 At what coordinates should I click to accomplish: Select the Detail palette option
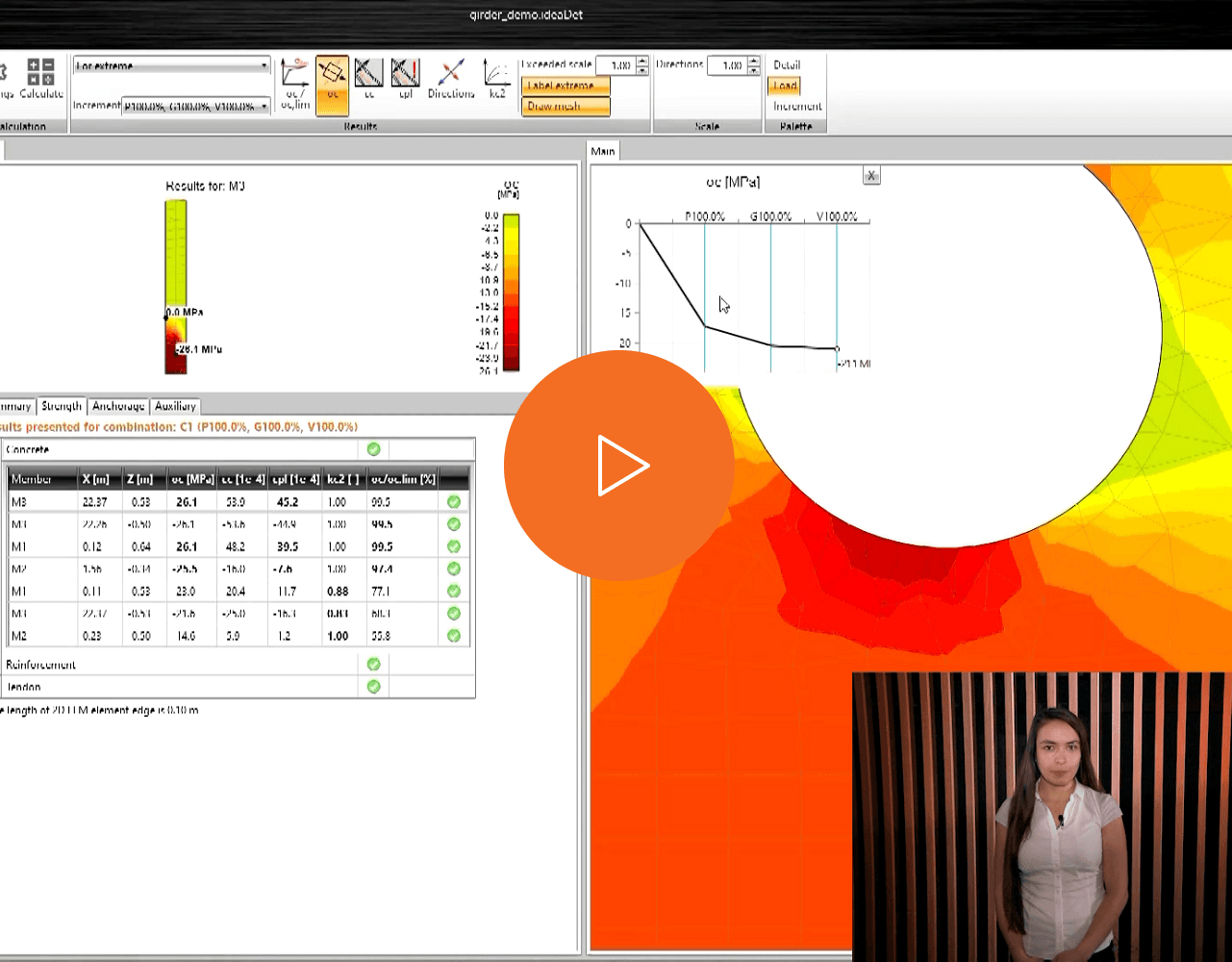787,64
